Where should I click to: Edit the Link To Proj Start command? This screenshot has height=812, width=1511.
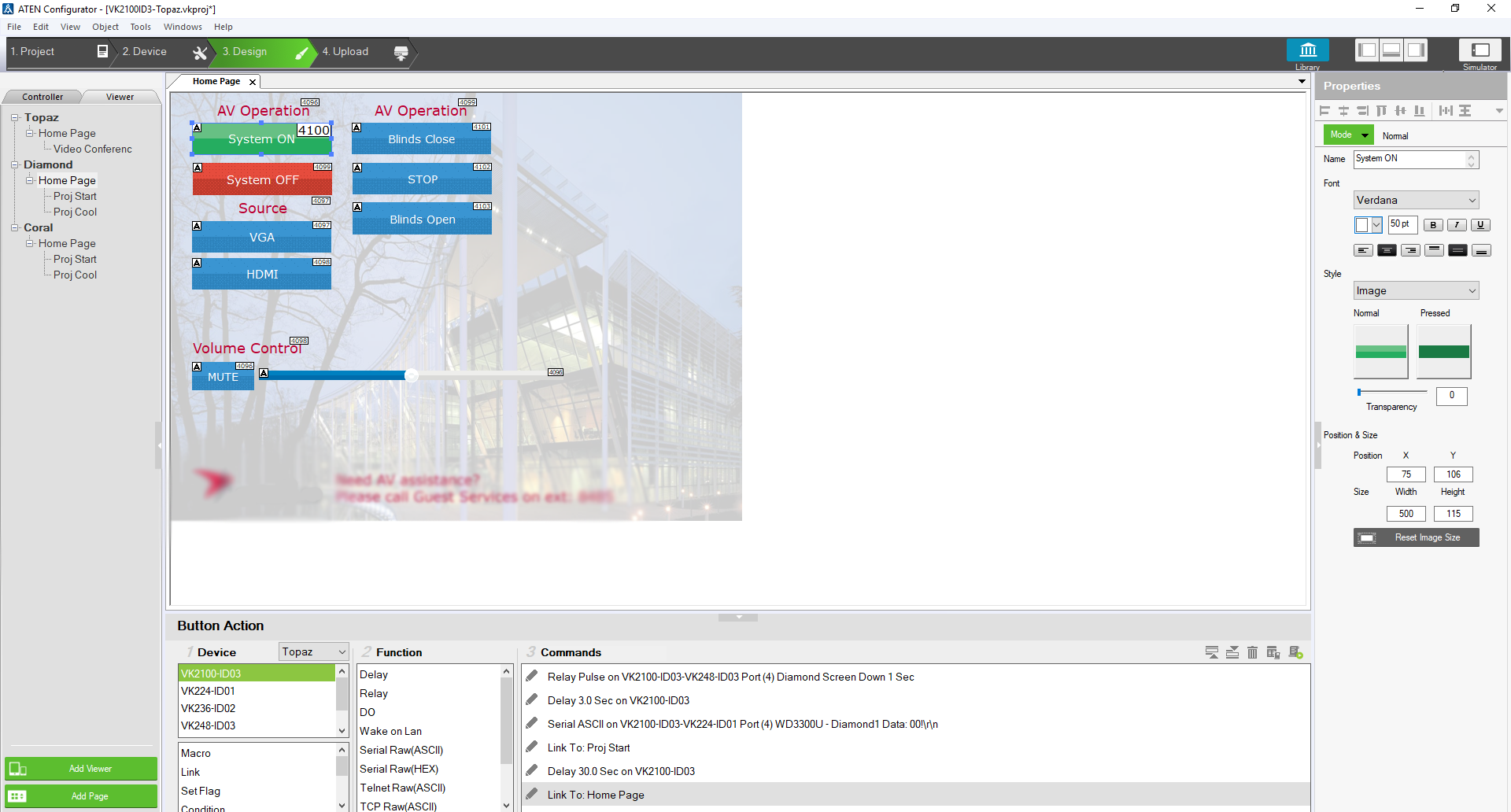532,747
